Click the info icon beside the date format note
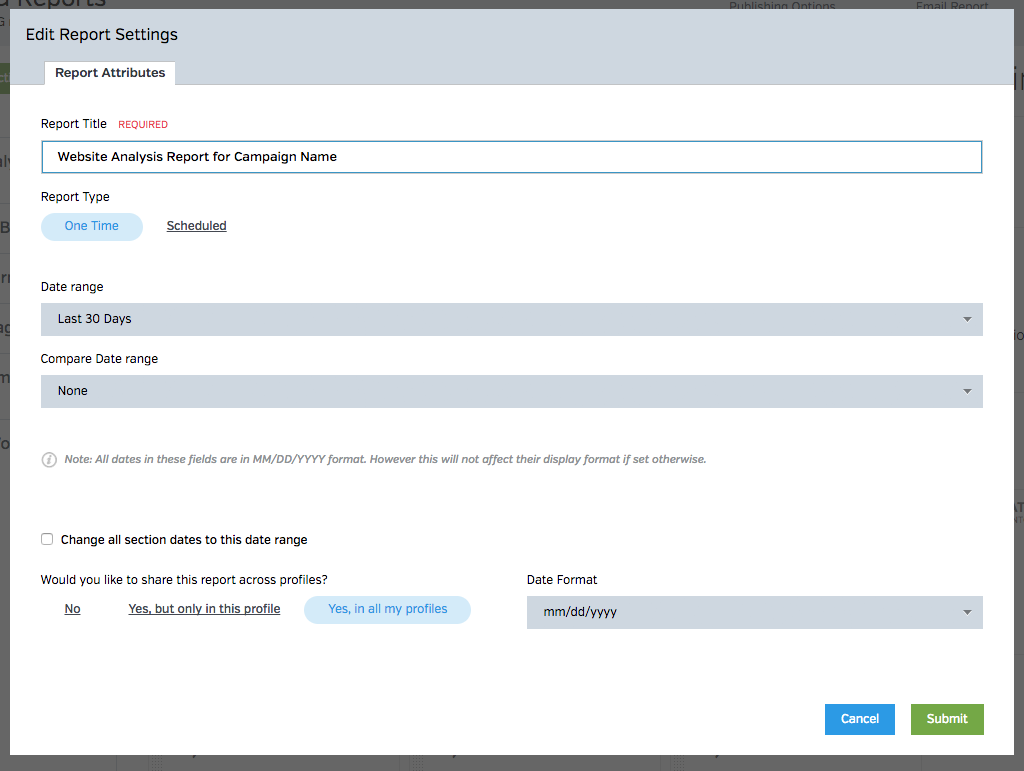1024x771 pixels. [49, 460]
